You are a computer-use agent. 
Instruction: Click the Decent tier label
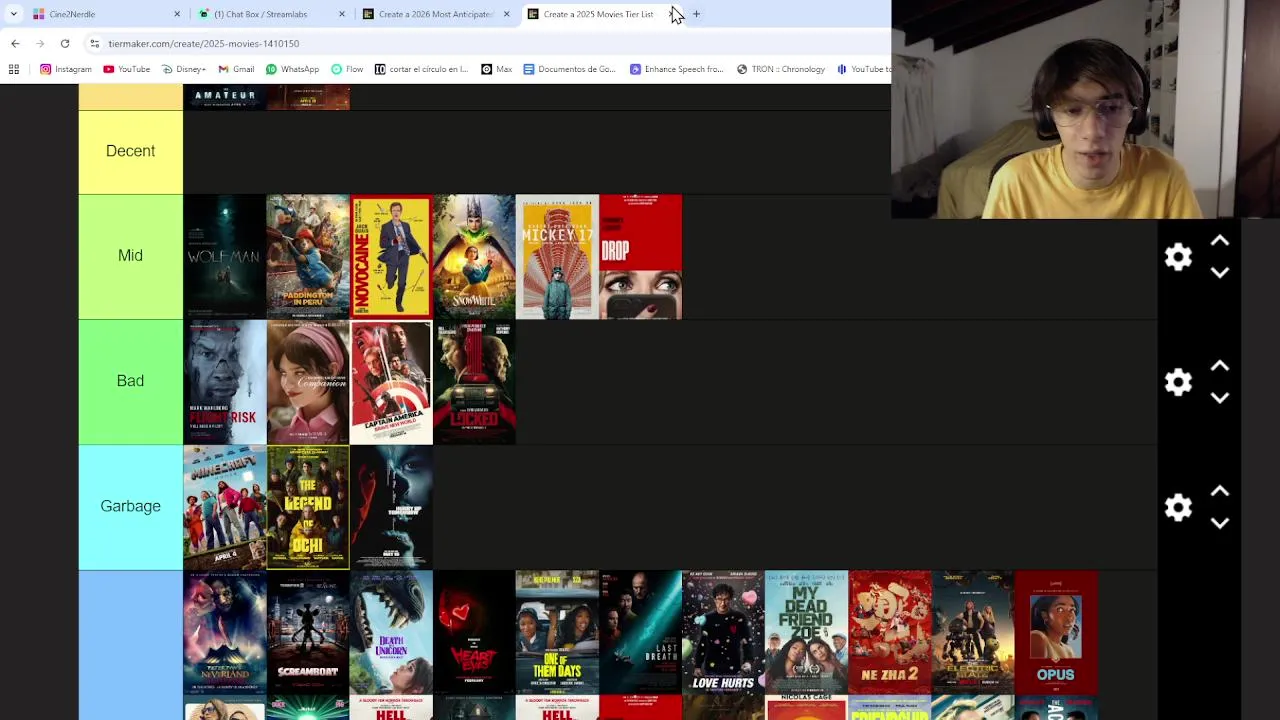[x=130, y=151]
